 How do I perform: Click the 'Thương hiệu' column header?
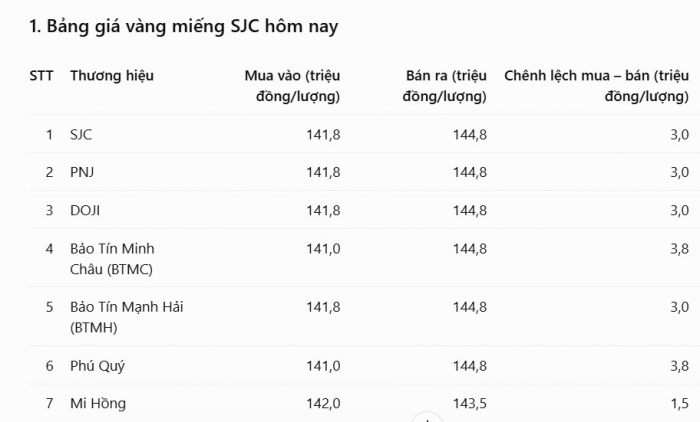tap(112, 75)
